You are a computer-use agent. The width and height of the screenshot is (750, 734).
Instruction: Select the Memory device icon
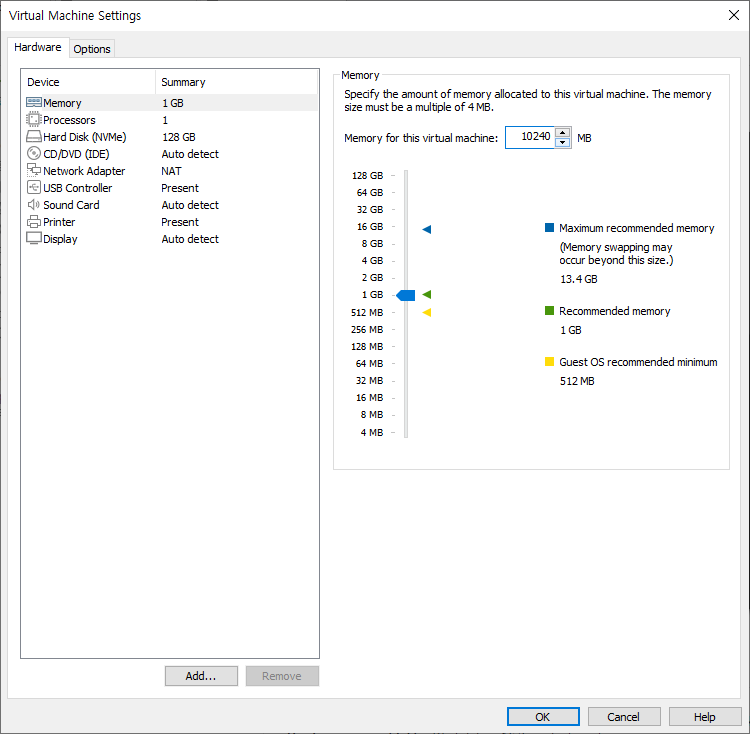click(33, 102)
